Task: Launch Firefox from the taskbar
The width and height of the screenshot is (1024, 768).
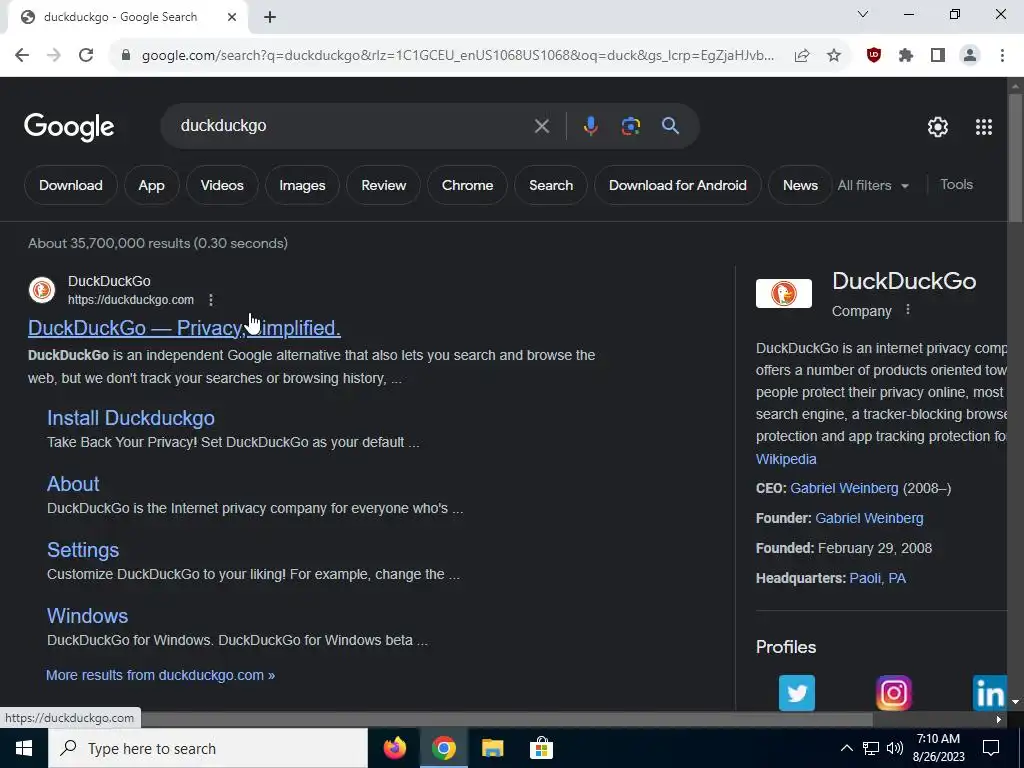Action: [394, 748]
